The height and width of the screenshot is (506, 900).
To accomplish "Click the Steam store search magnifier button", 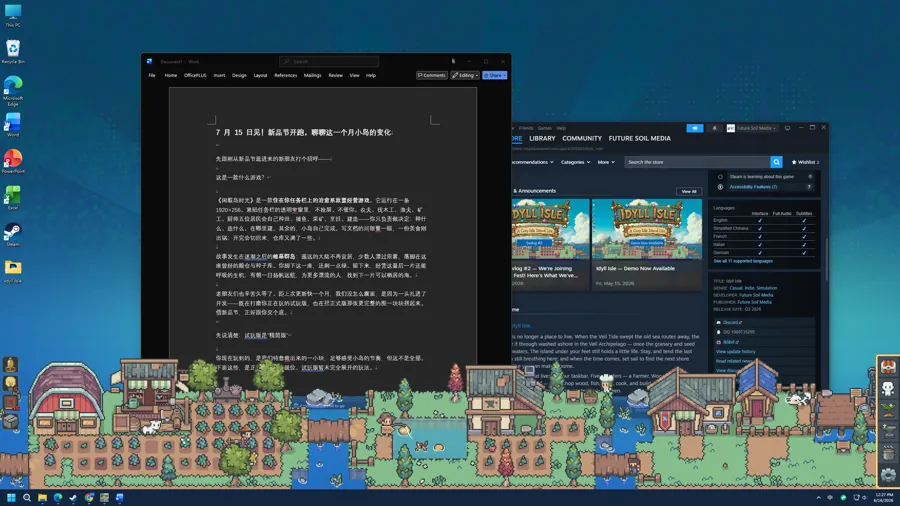I will coord(776,162).
